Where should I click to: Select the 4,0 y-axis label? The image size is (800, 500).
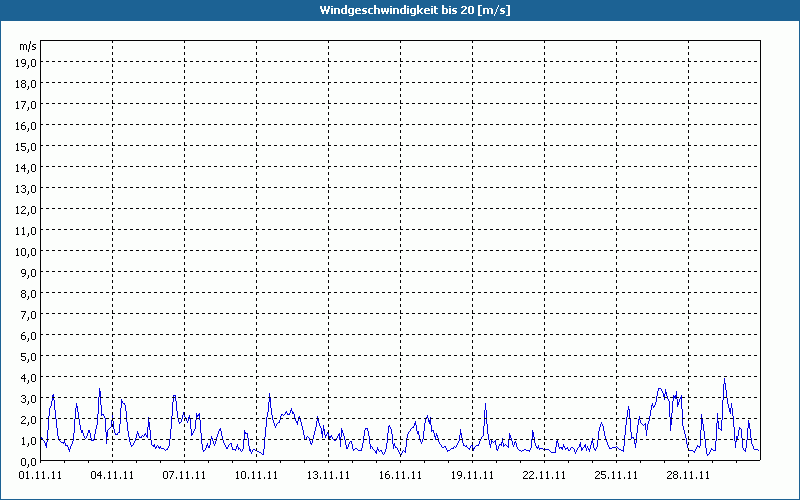coord(29,378)
